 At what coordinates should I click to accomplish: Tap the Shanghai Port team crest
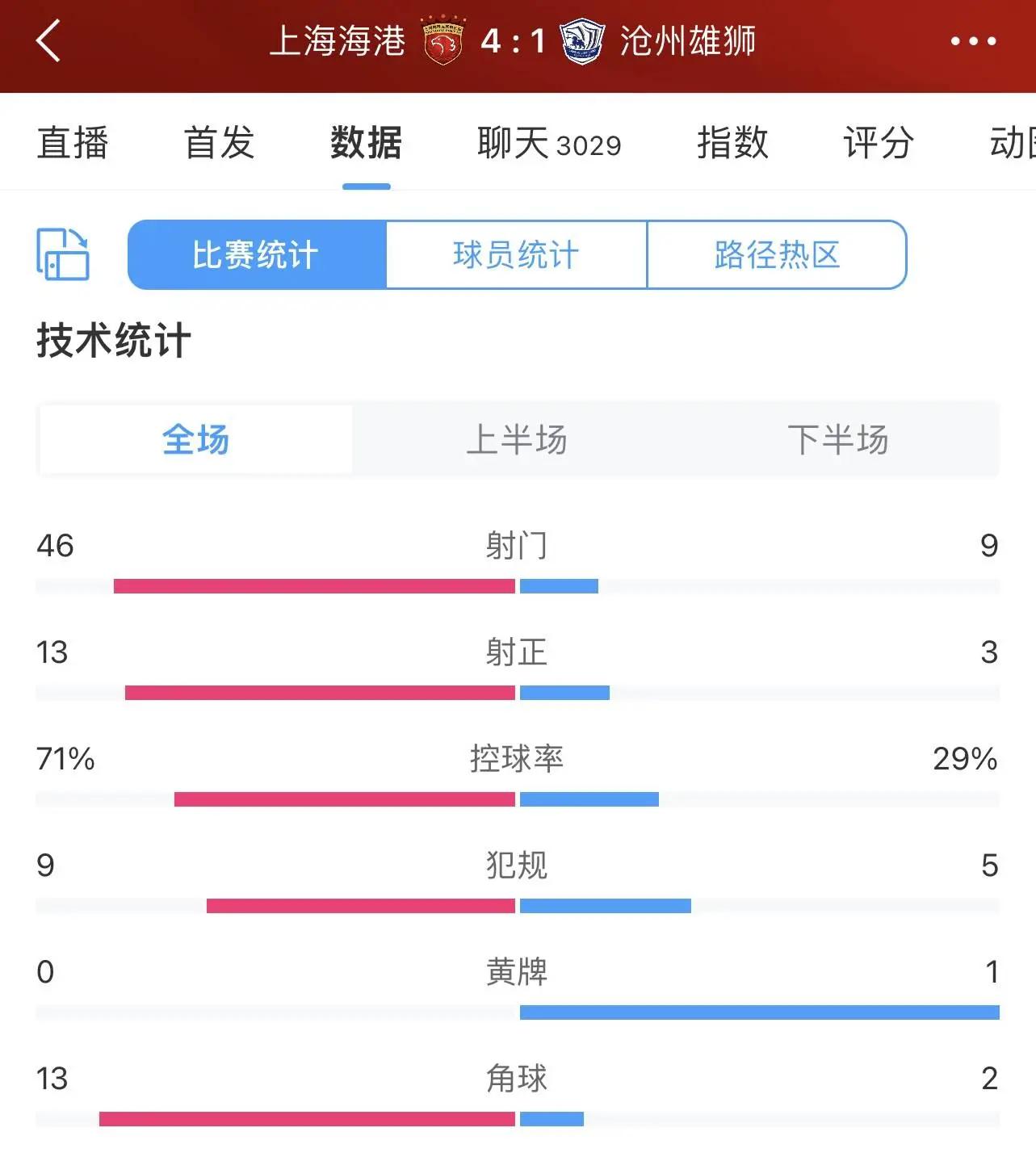[443, 41]
